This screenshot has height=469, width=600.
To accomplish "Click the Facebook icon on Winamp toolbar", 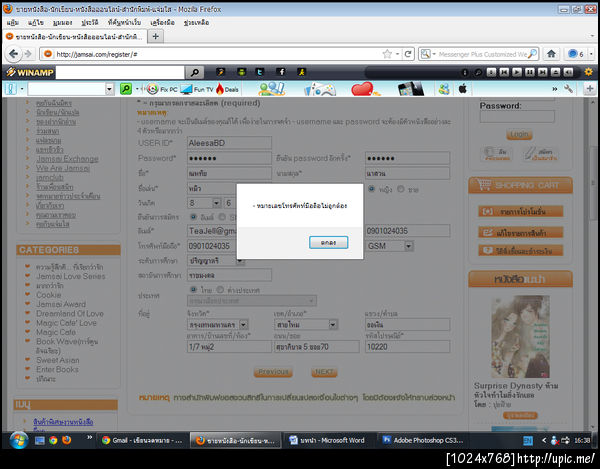I will (x=281, y=72).
